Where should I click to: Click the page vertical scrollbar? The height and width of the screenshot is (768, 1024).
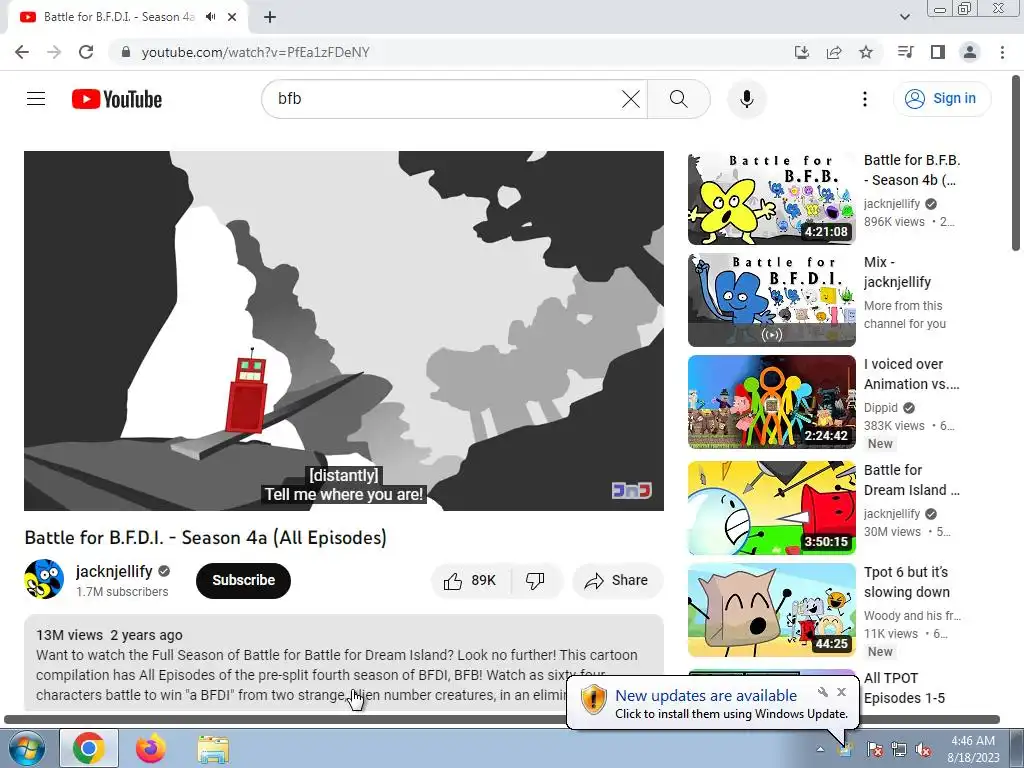click(1016, 163)
